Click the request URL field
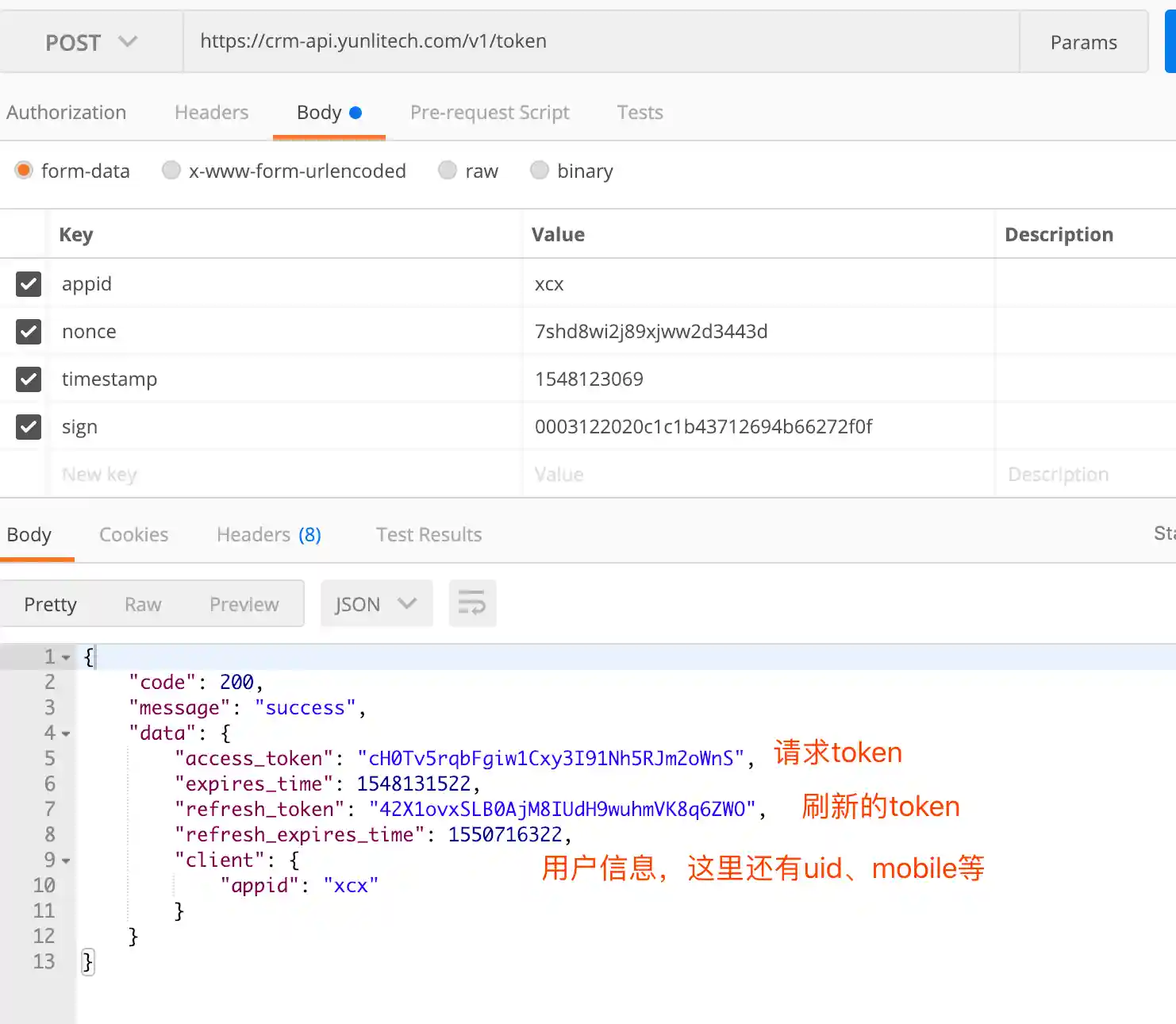Image resolution: width=1176 pixels, height=1024 pixels. [600, 42]
